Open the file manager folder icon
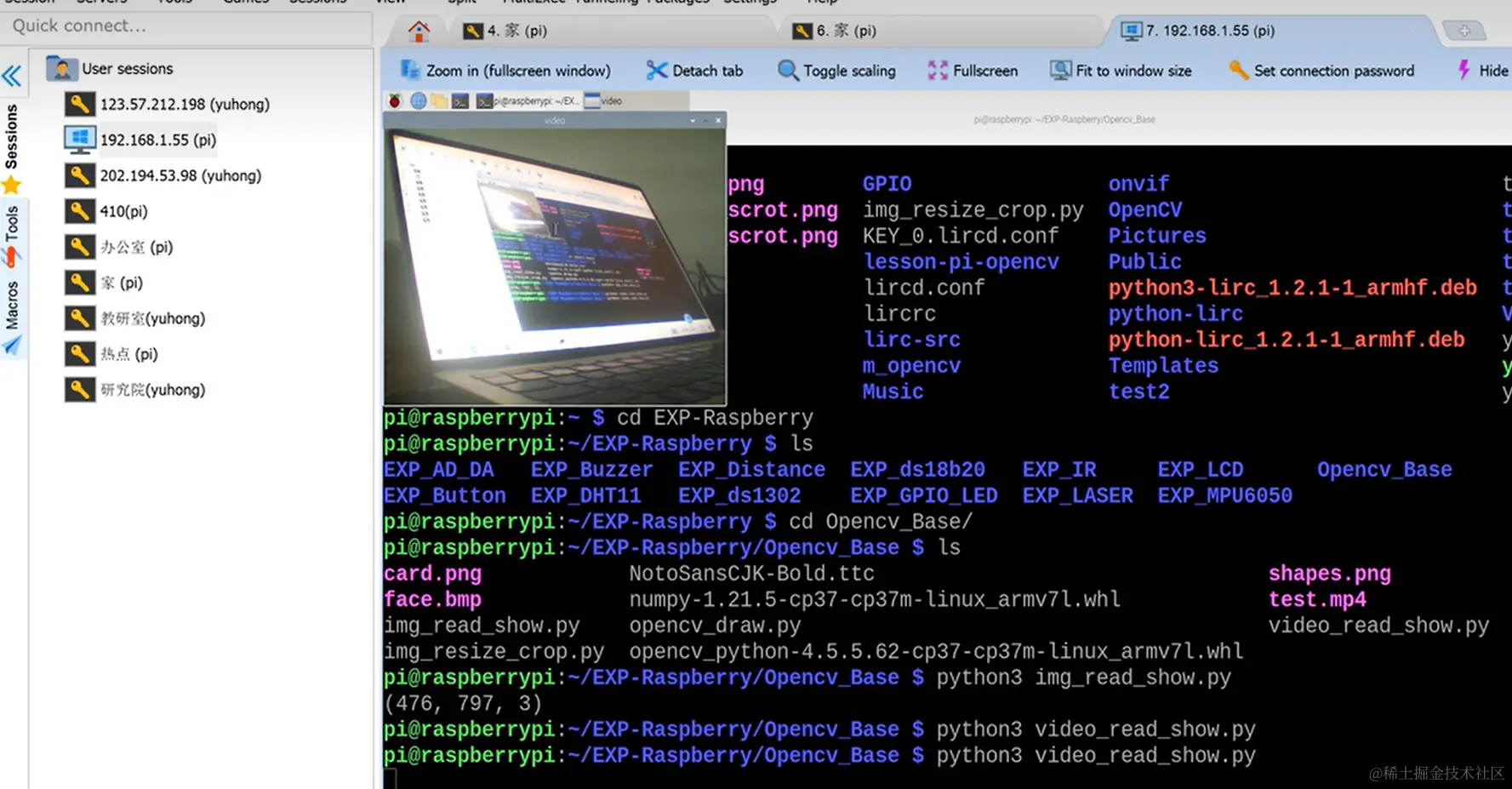Viewport: 1512px width, 789px height. click(x=439, y=100)
